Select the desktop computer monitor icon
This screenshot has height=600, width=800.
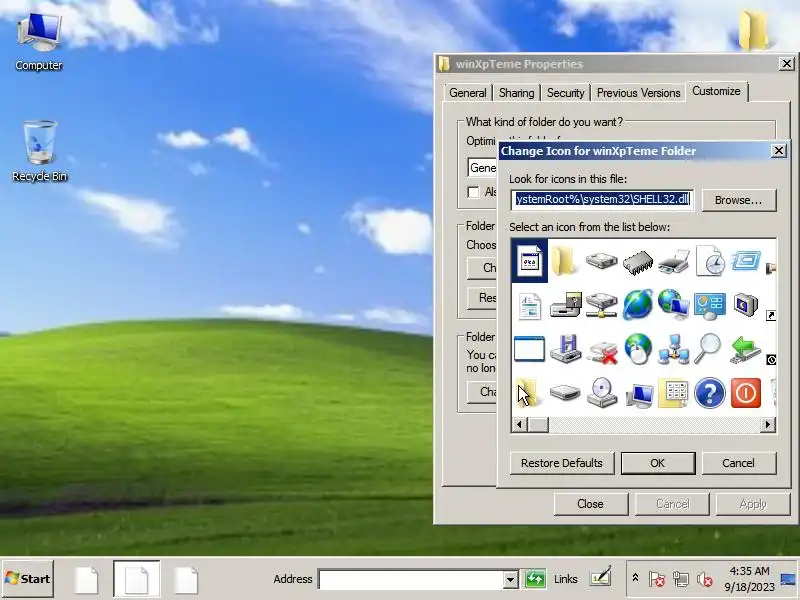[639, 395]
